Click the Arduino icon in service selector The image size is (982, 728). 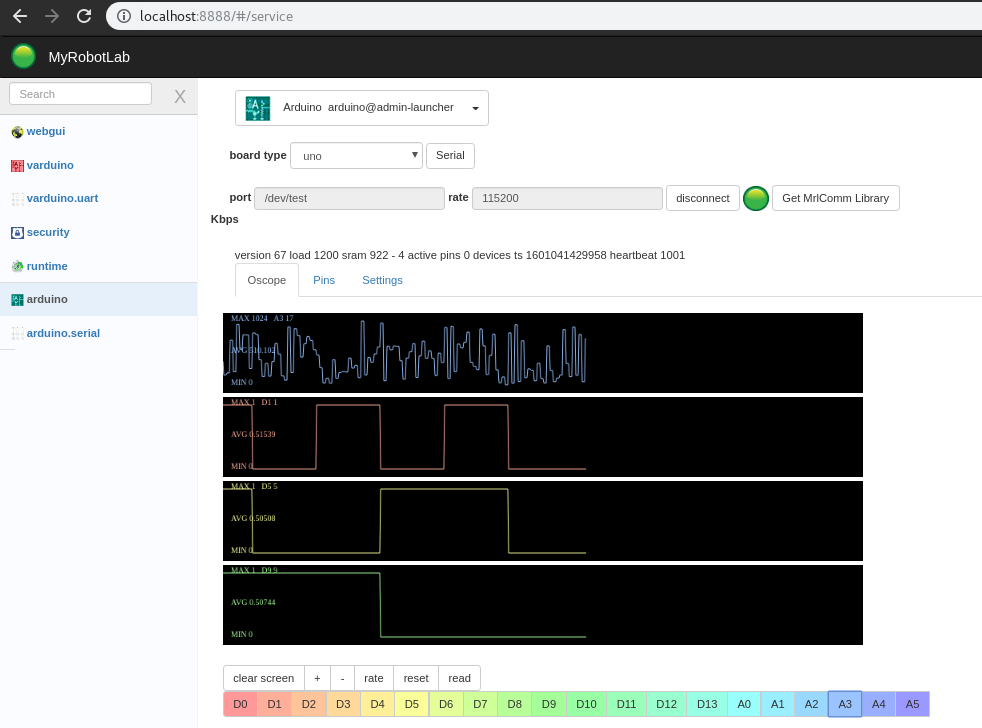[x=258, y=108]
